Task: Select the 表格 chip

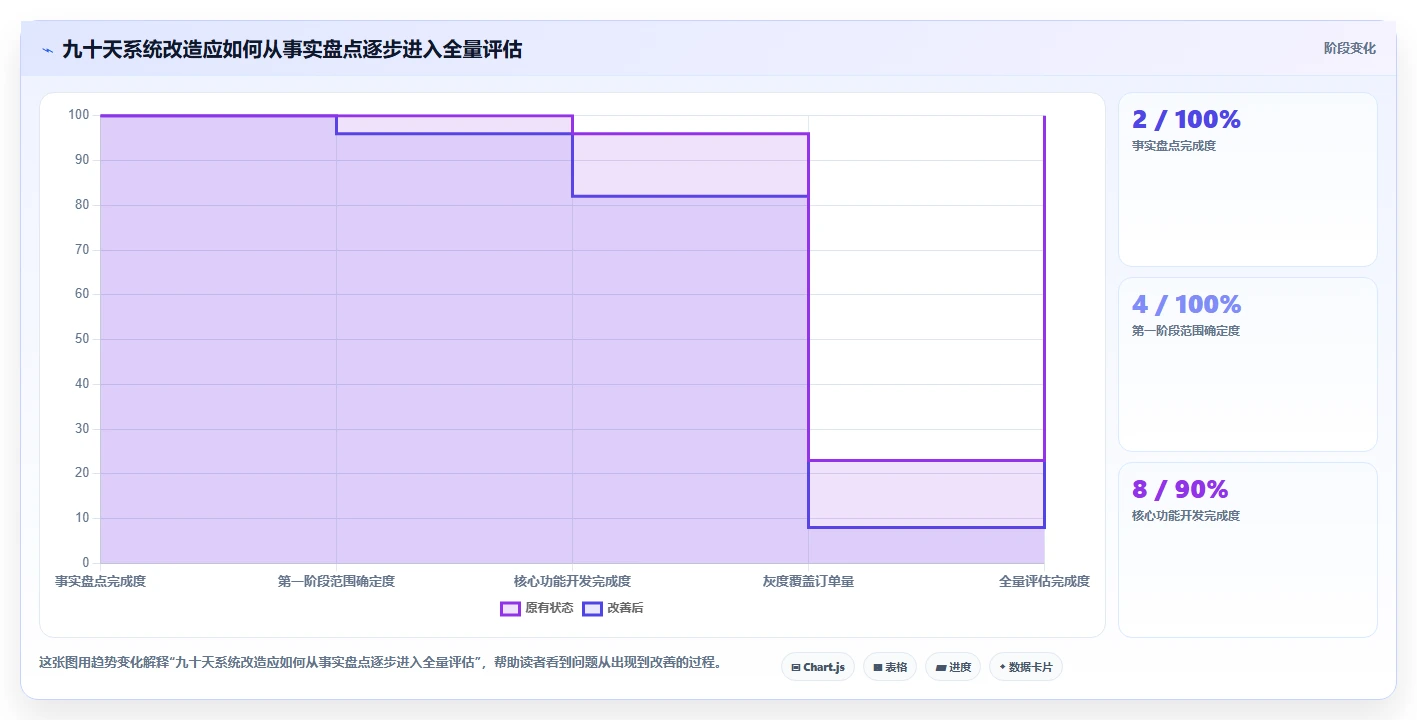Action: [890, 667]
